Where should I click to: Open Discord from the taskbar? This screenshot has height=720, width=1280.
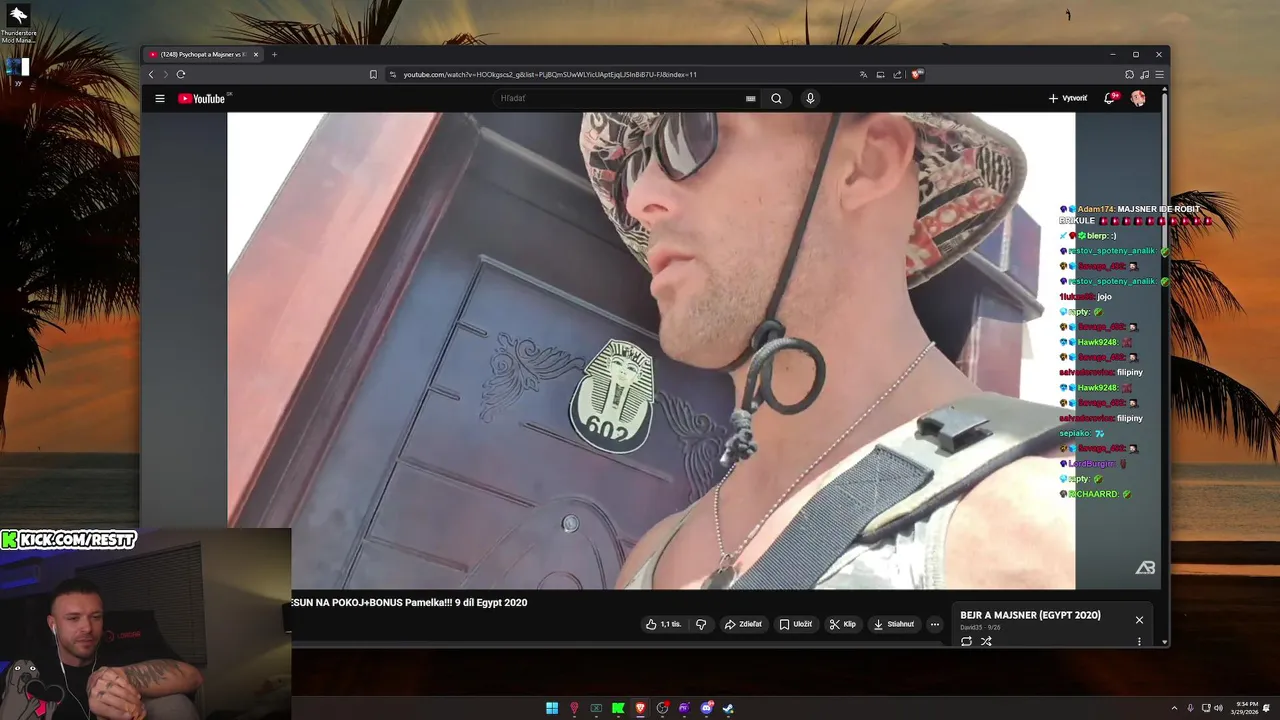tap(707, 708)
